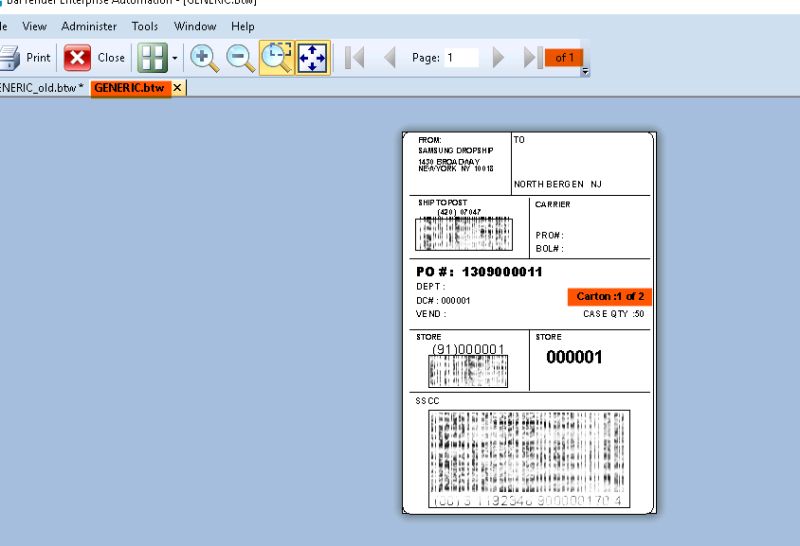The width and height of the screenshot is (800, 546).
Task: Open the Tools menu
Action: (145, 27)
